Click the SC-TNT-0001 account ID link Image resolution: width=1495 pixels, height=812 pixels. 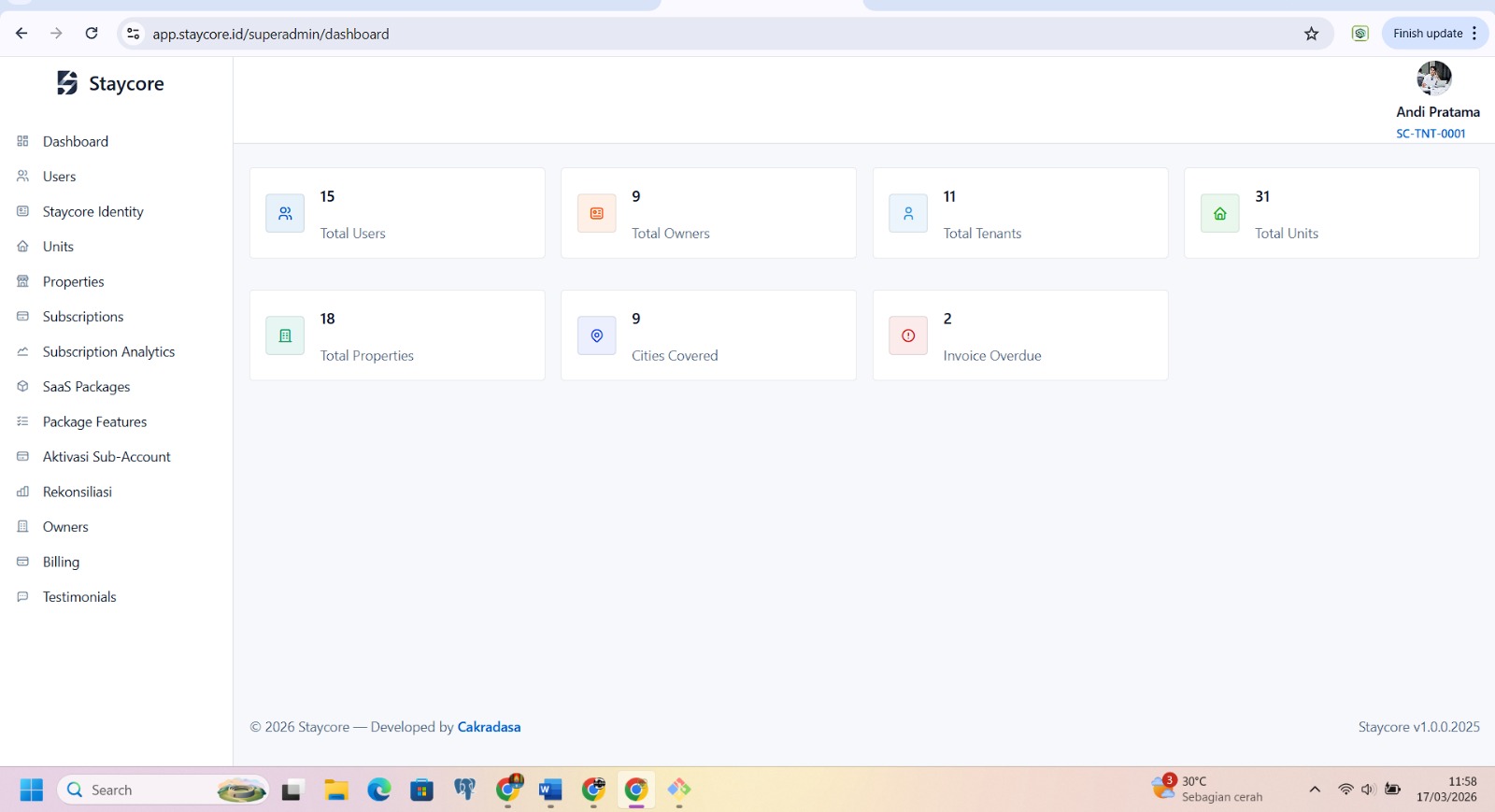[1431, 134]
